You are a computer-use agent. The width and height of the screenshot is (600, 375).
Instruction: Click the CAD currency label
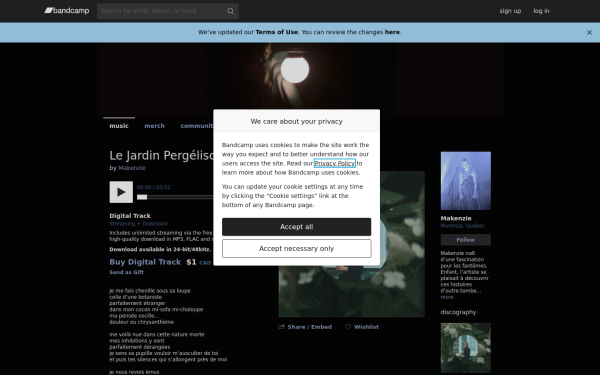coord(205,263)
